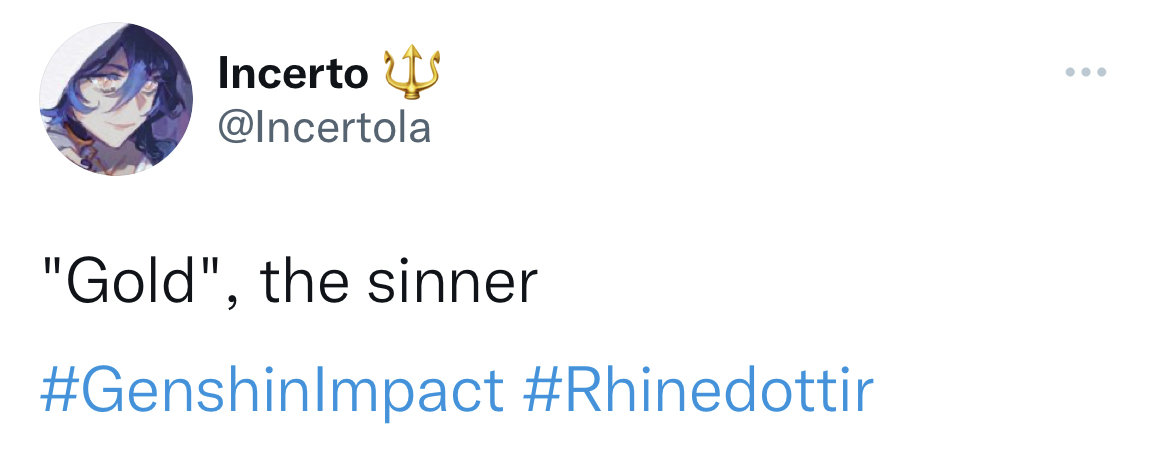Viewport: 1153px width, 460px height.
Task: Show tweets tagged GenshinImpact
Action: pyautogui.click(x=272, y=392)
